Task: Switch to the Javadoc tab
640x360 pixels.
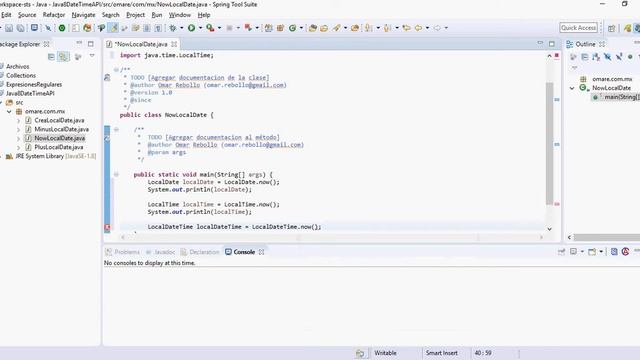Action: coord(160,252)
